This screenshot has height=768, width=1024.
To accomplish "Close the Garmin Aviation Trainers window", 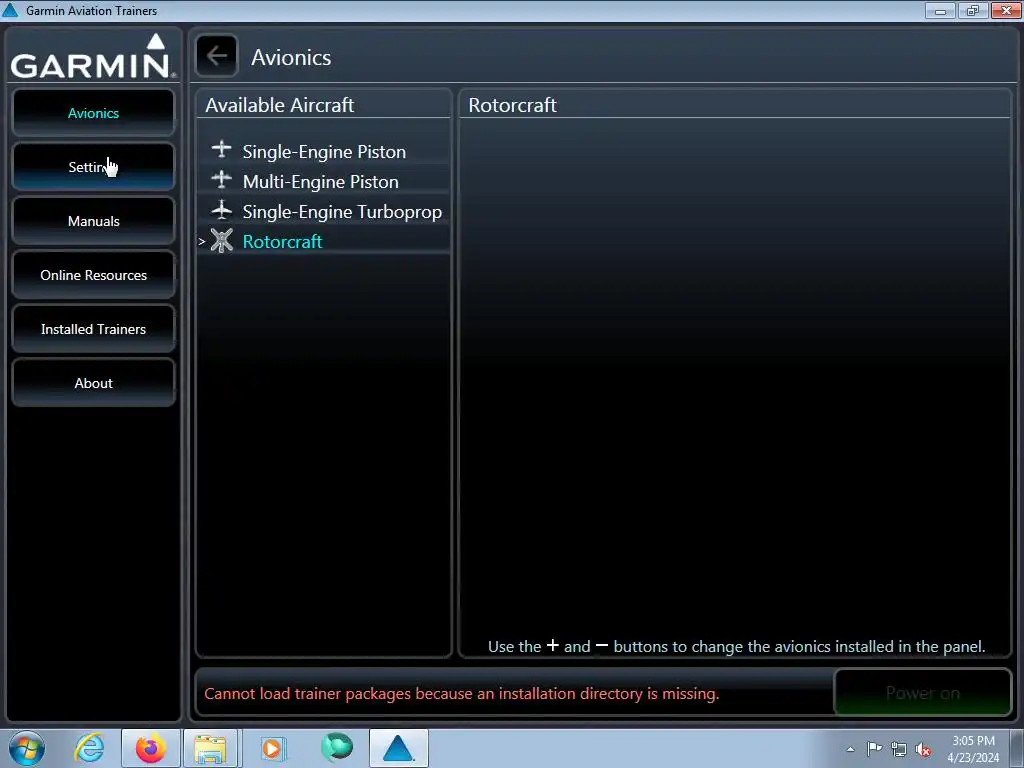I will tap(1006, 10).
